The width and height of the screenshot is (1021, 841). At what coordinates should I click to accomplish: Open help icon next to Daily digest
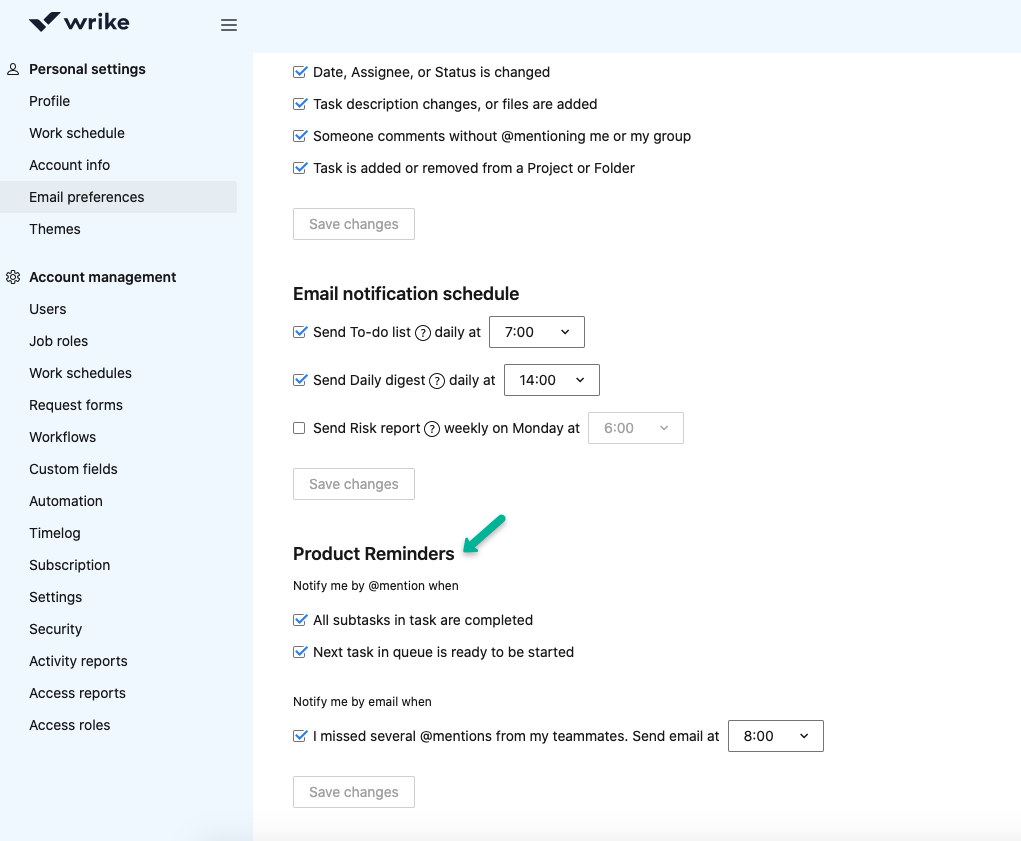coord(438,381)
